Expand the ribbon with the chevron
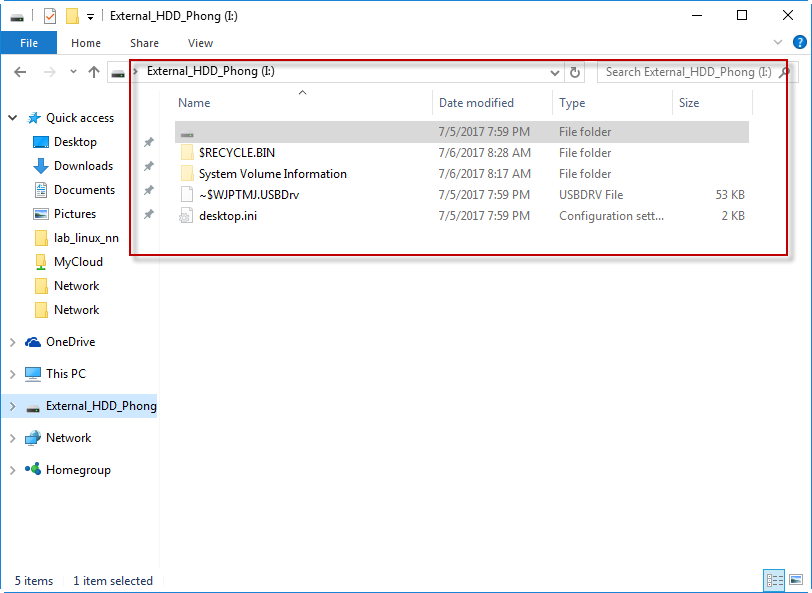 pyautogui.click(x=778, y=42)
